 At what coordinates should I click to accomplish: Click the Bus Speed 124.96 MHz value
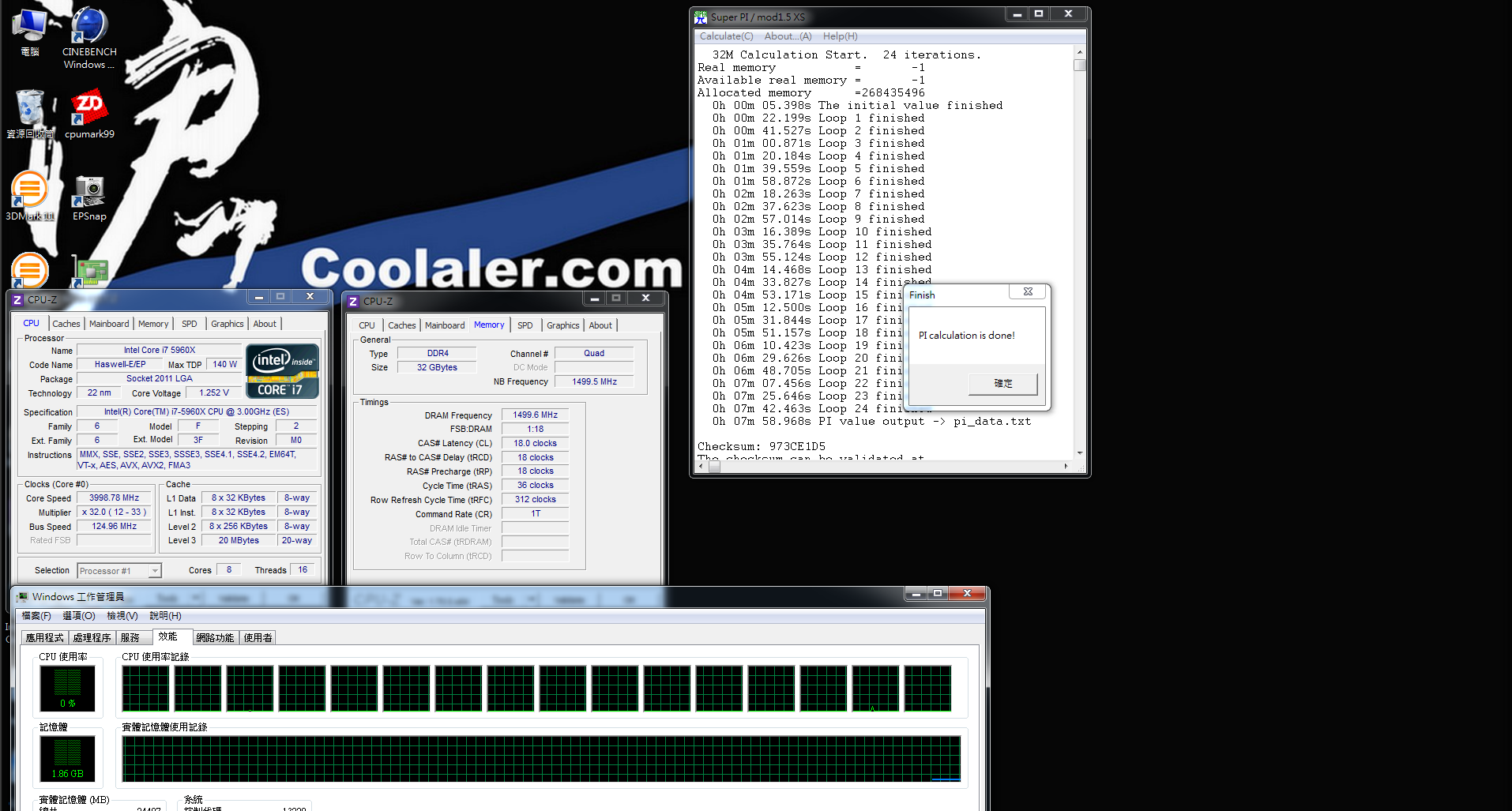pos(114,527)
